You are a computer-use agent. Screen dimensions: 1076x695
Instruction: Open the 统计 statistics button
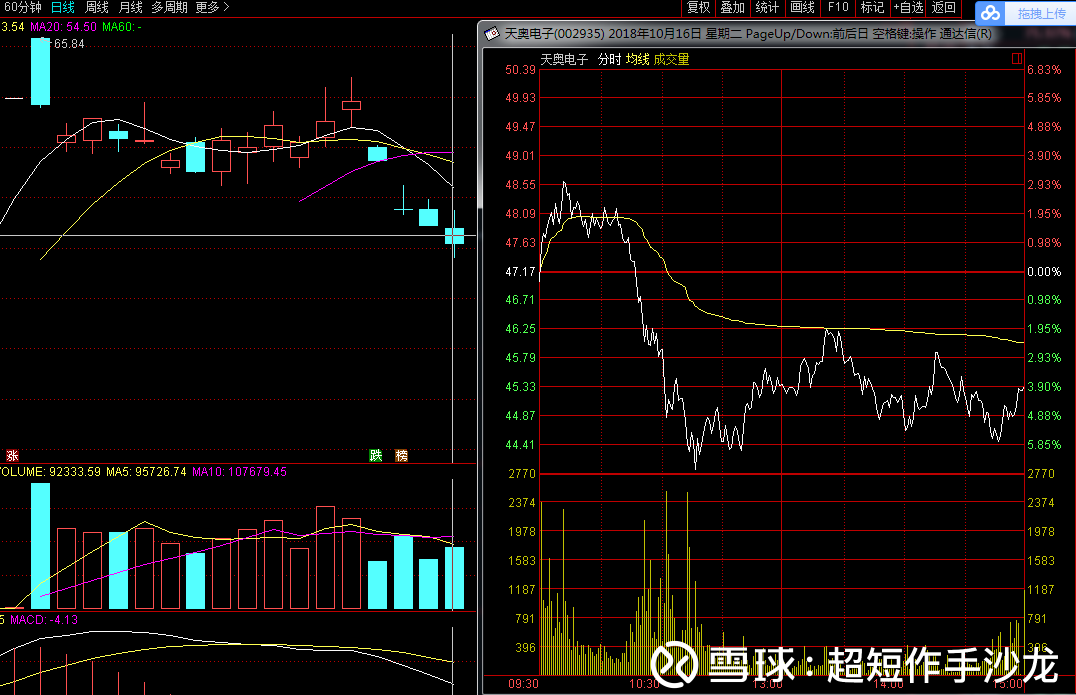click(767, 8)
